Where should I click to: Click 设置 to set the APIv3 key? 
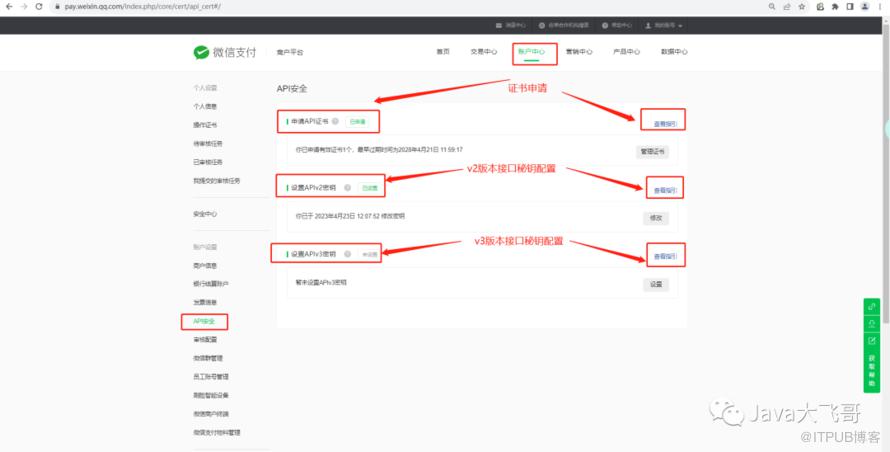point(656,284)
